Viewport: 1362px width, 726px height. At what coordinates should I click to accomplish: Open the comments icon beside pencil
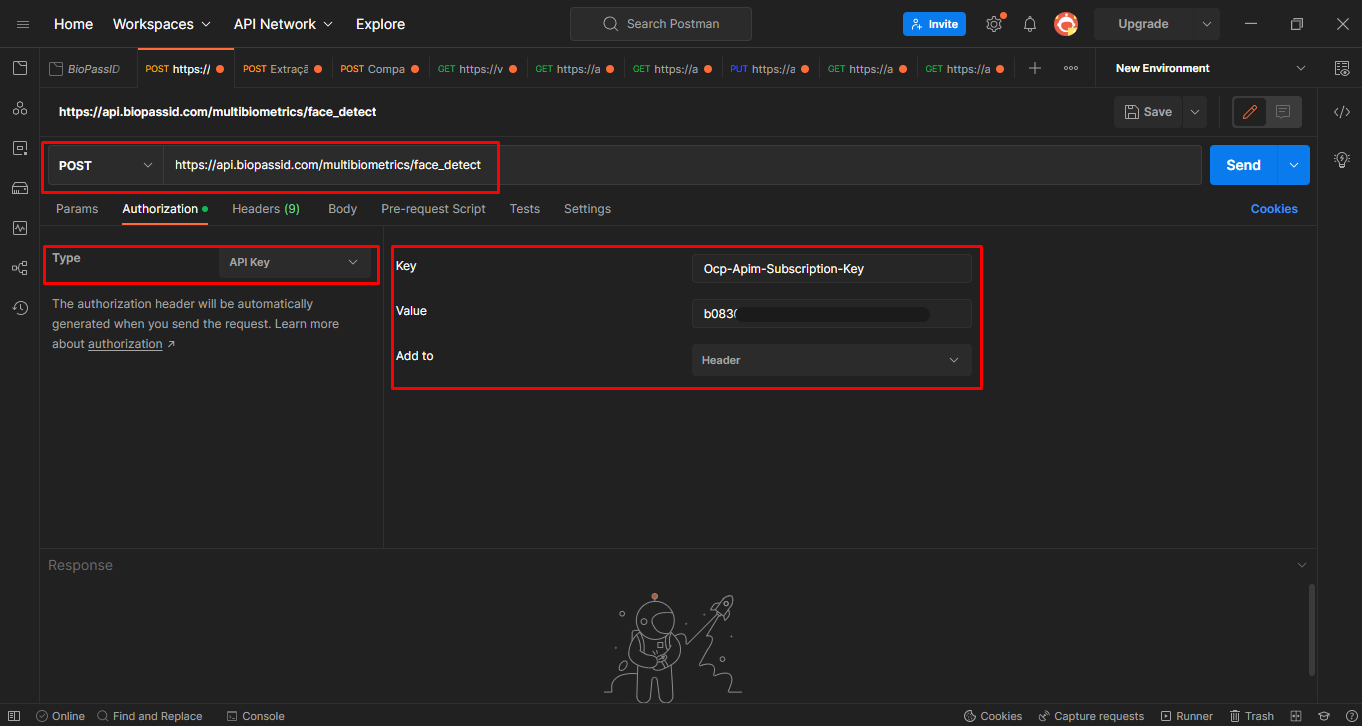pos(1283,112)
